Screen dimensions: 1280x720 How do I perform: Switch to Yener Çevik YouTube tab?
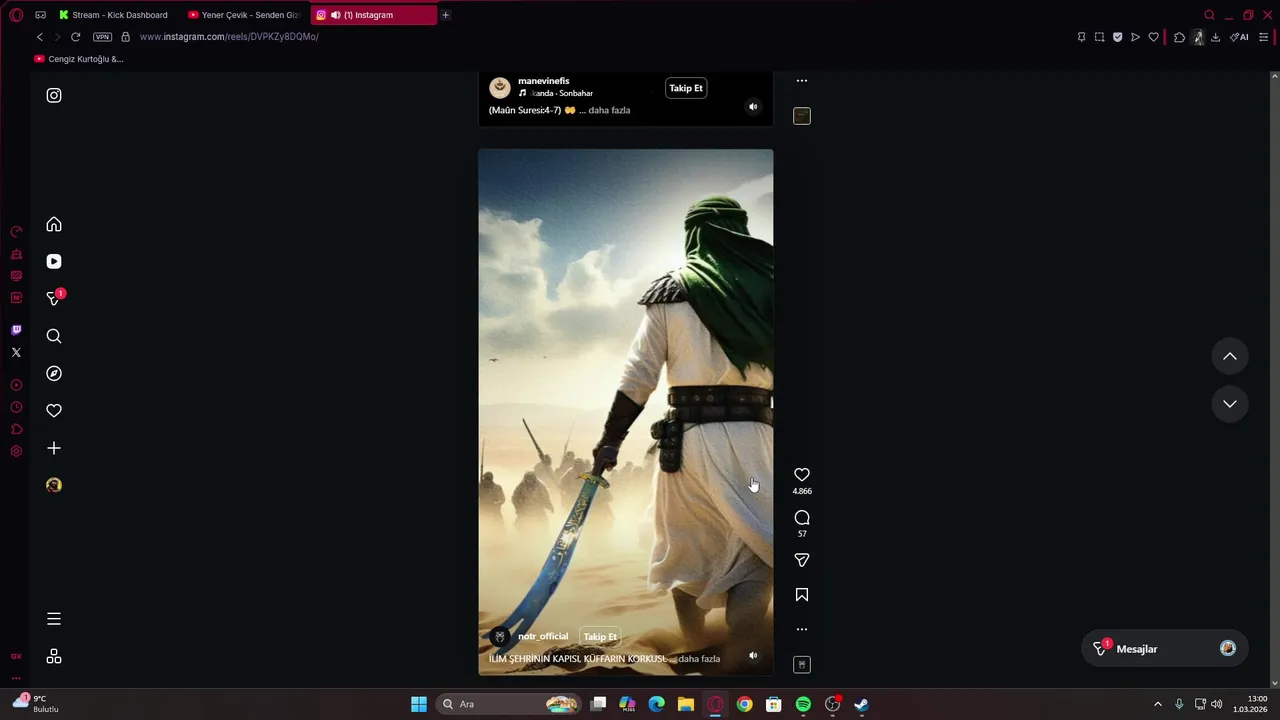tap(244, 15)
